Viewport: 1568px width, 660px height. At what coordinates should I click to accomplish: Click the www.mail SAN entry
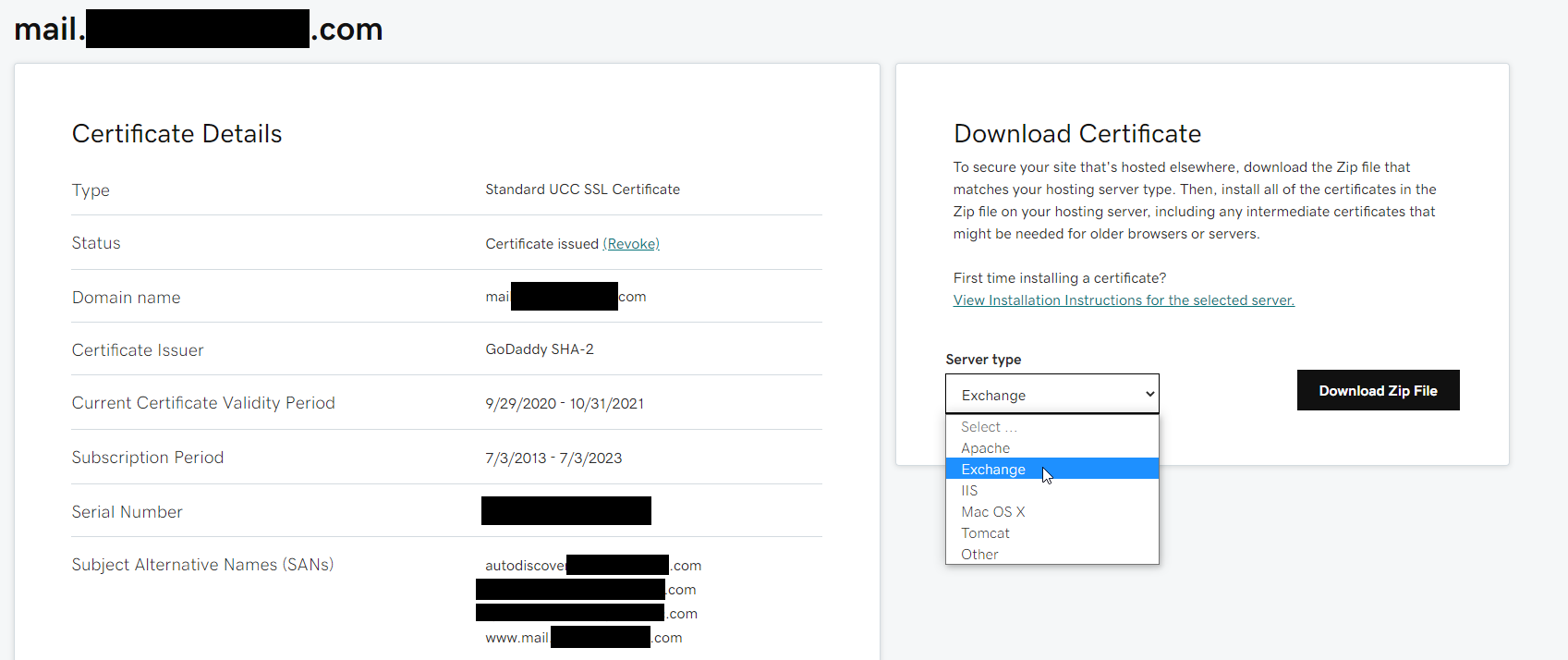[584, 638]
